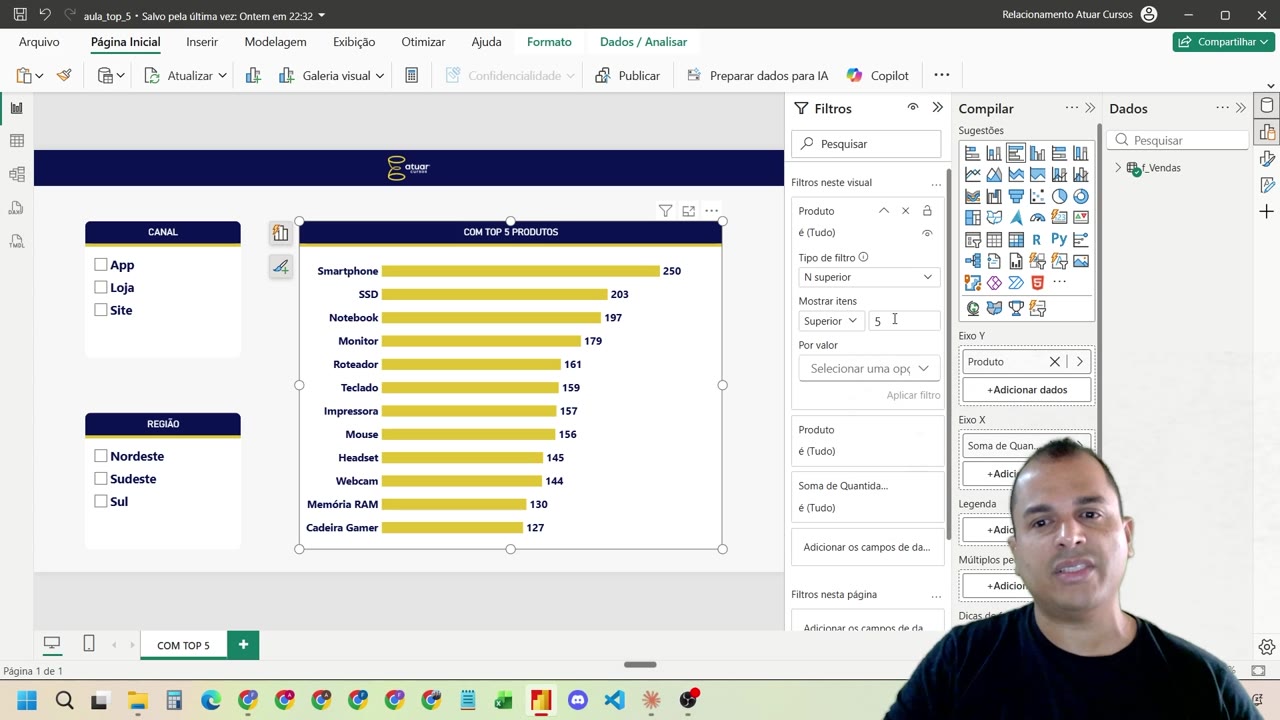Check the Nordeste checkbox in Região slicer
1280x720 pixels.
(x=101, y=456)
